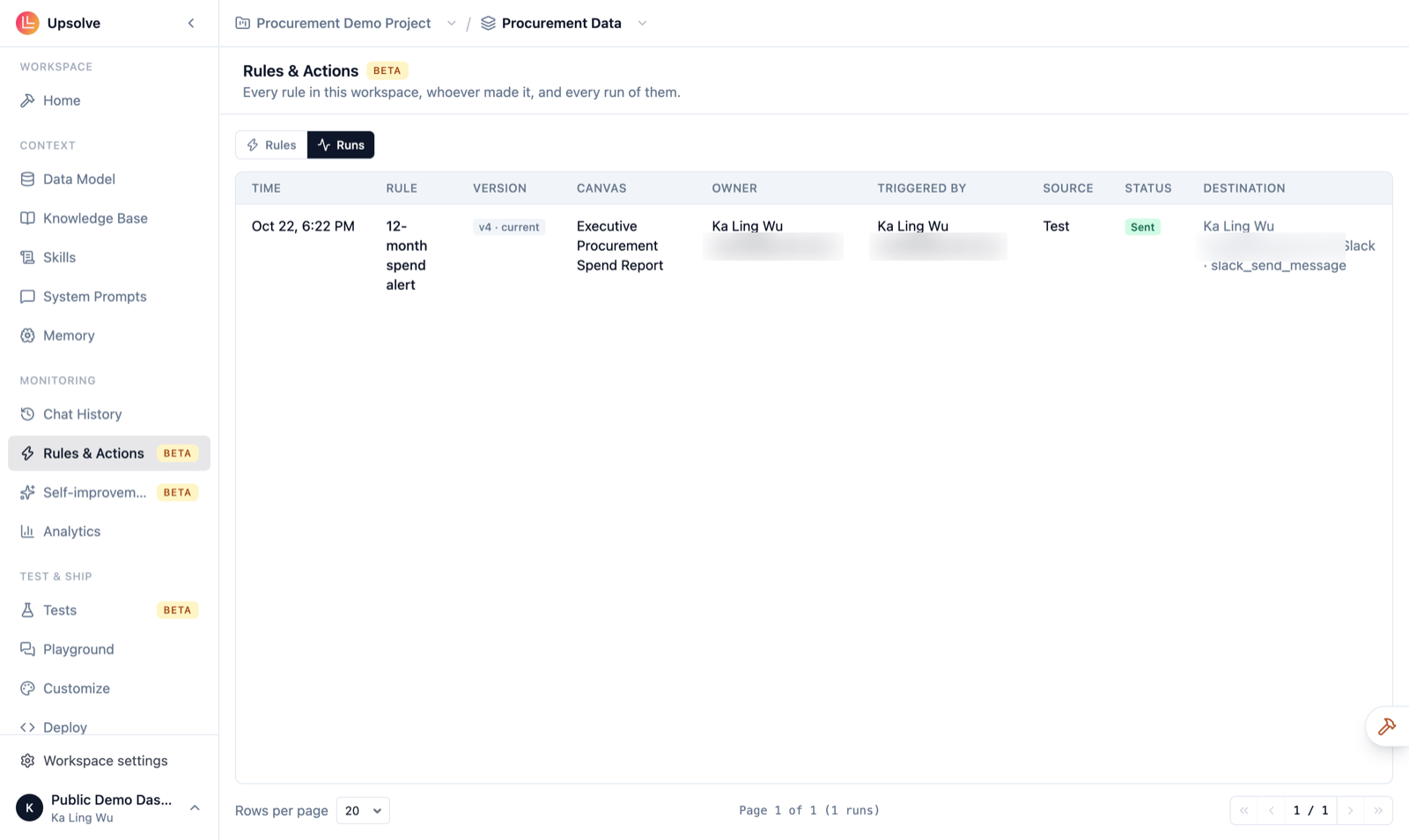Expand the Procurement Data dropdown
The width and height of the screenshot is (1409, 840).
642,24
